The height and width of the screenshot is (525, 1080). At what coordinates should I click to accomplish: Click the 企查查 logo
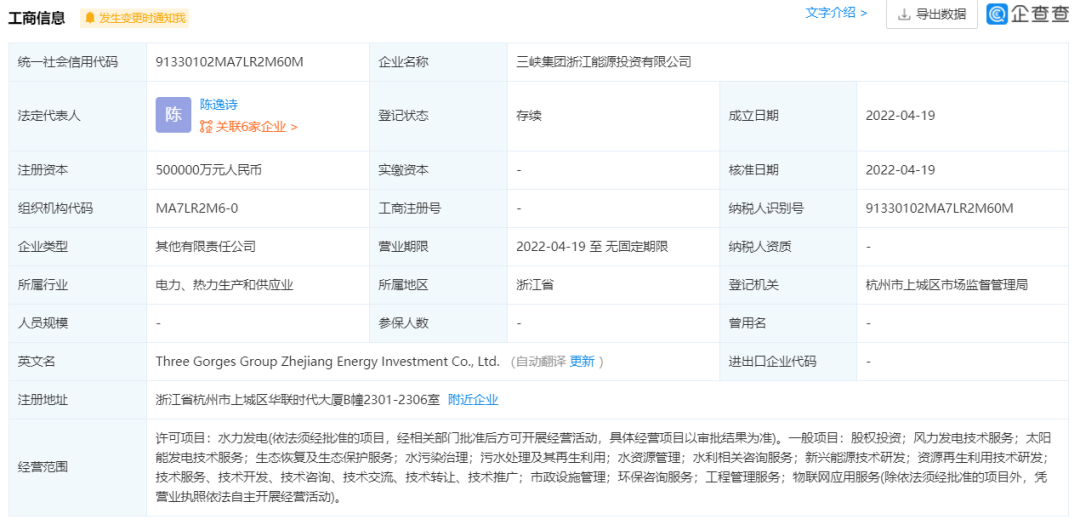1027,14
